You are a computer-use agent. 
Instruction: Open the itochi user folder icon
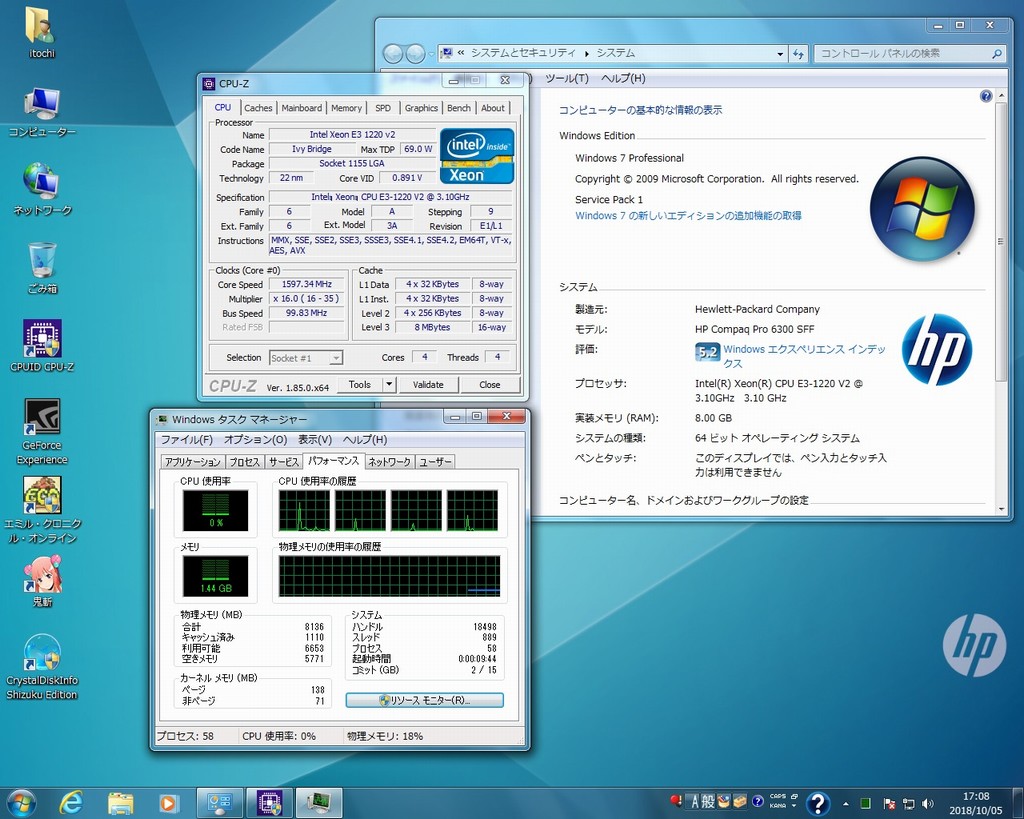pos(41,31)
